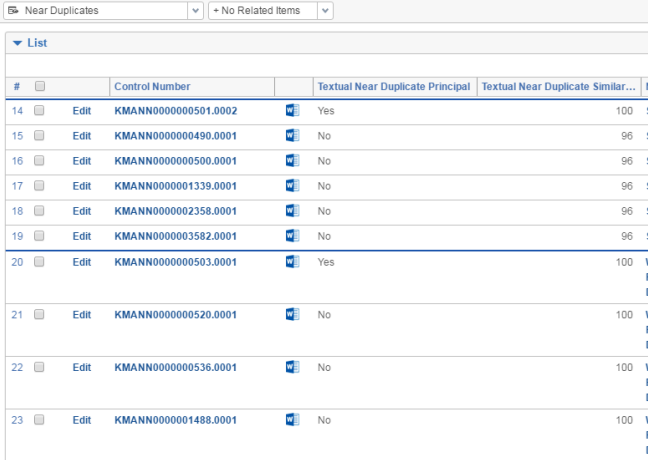Collapse the List section triangle

[x=17, y=43]
